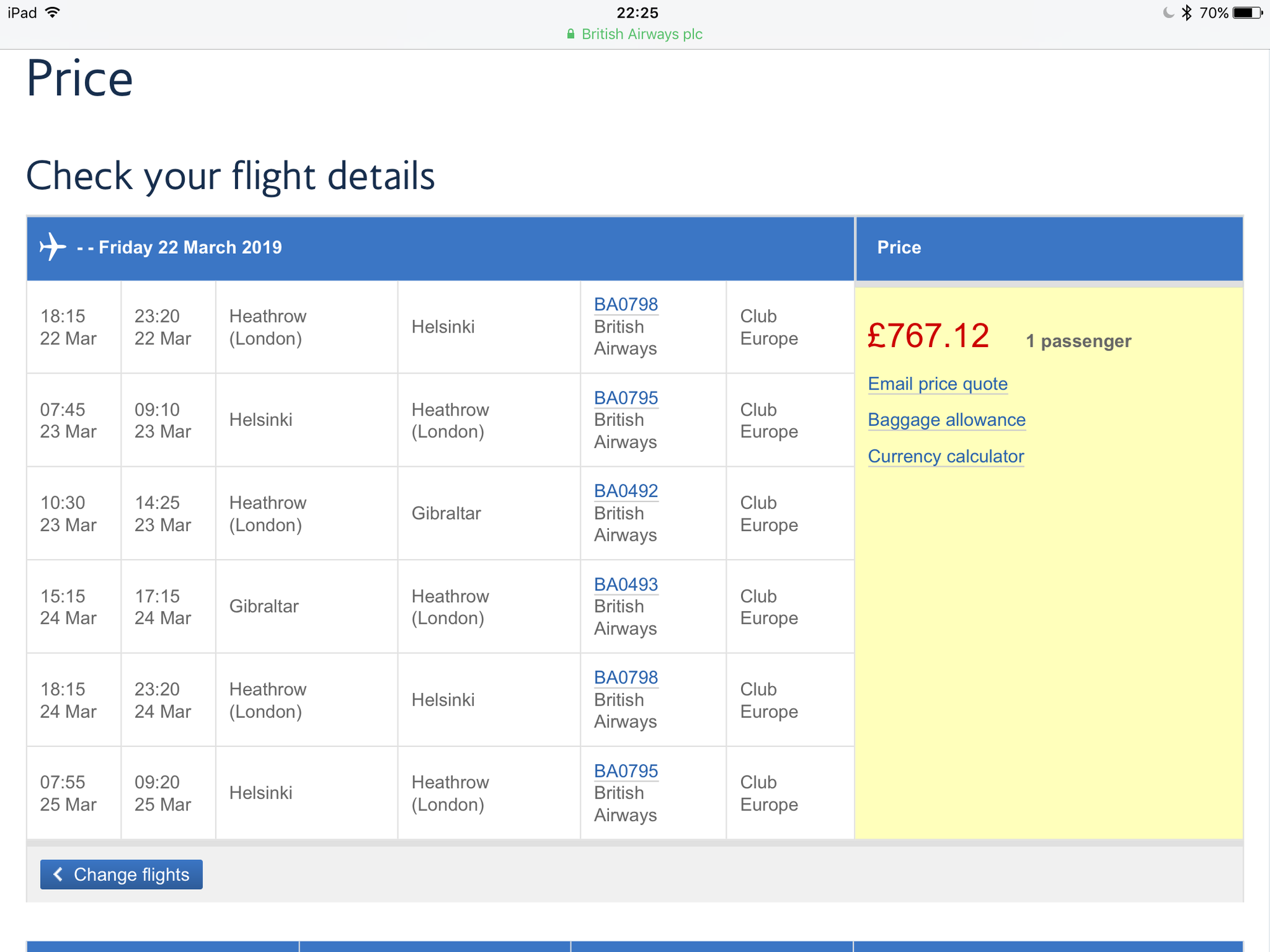Screen dimensions: 1270x952
Task: Tap the Do Not Disturb moon icon
Action: (1168, 13)
